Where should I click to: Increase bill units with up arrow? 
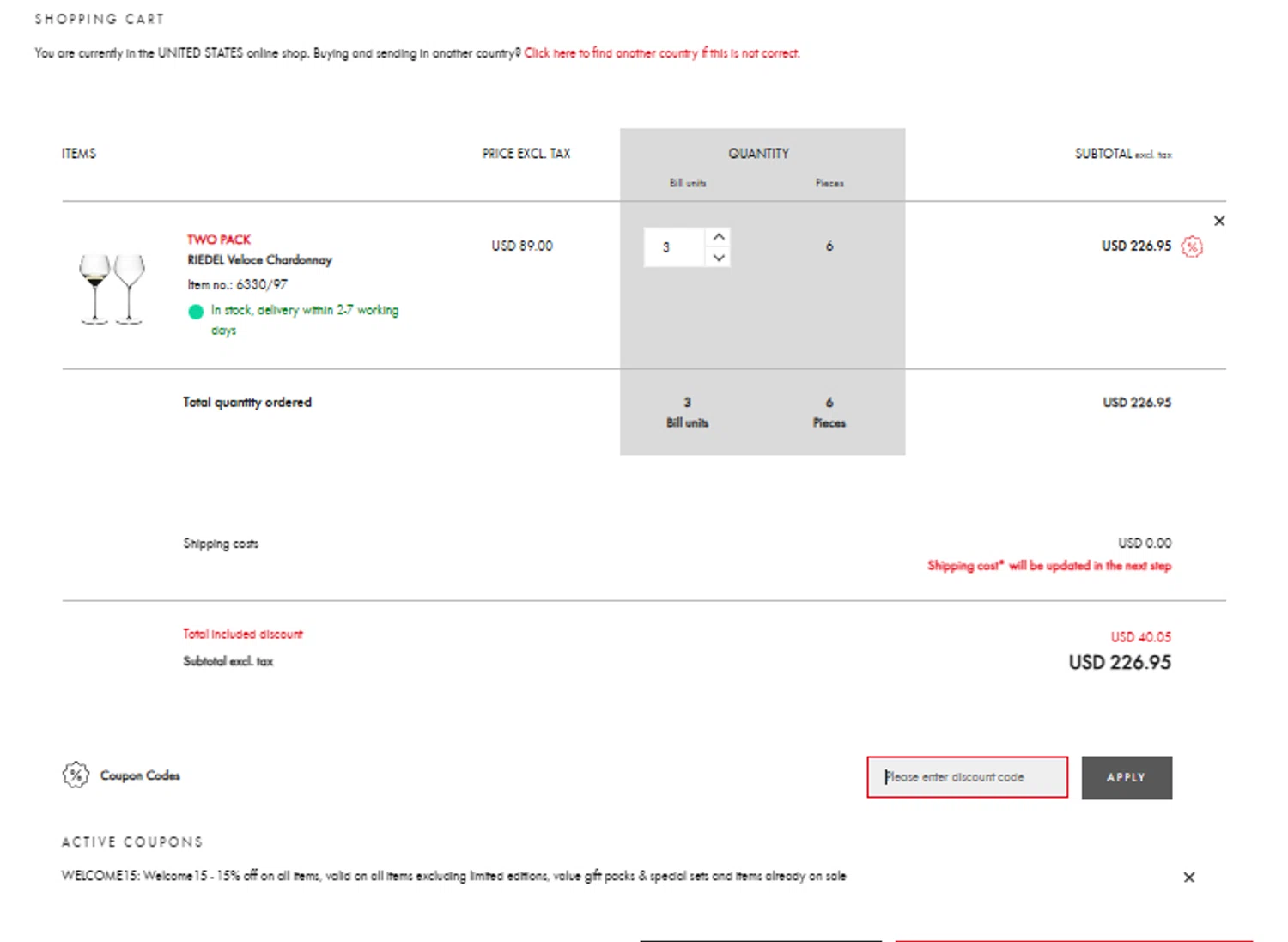719,237
